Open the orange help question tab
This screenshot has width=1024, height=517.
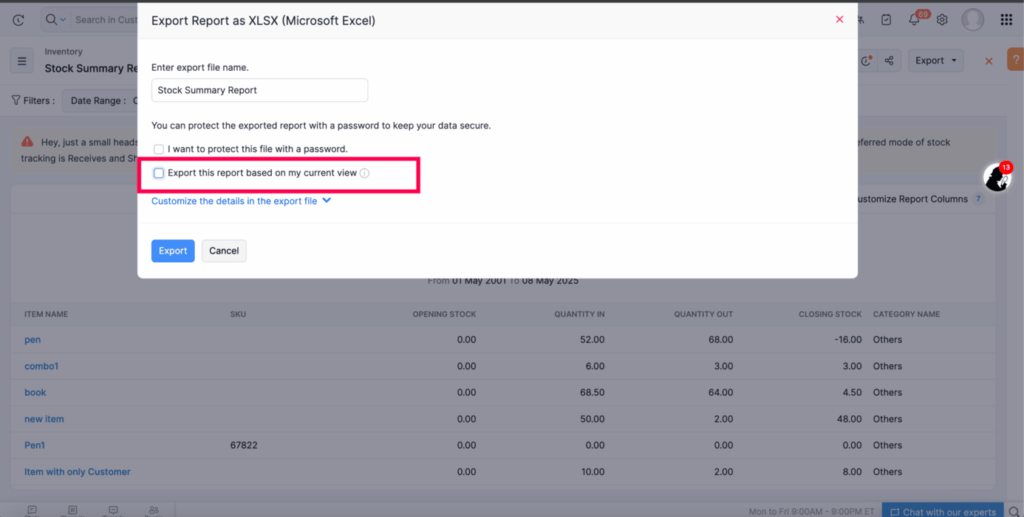pyautogui.click(x=1016, y=60)
